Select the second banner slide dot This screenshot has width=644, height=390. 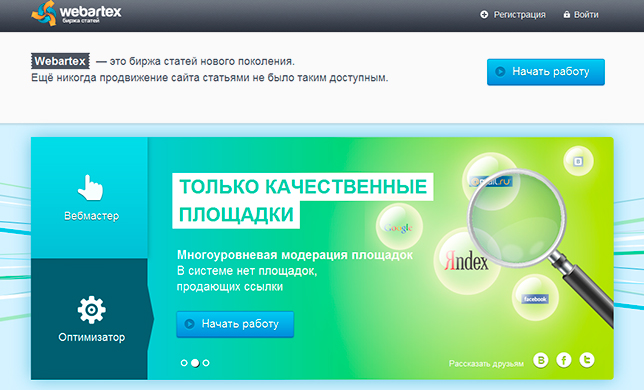[x=195, y=363]
